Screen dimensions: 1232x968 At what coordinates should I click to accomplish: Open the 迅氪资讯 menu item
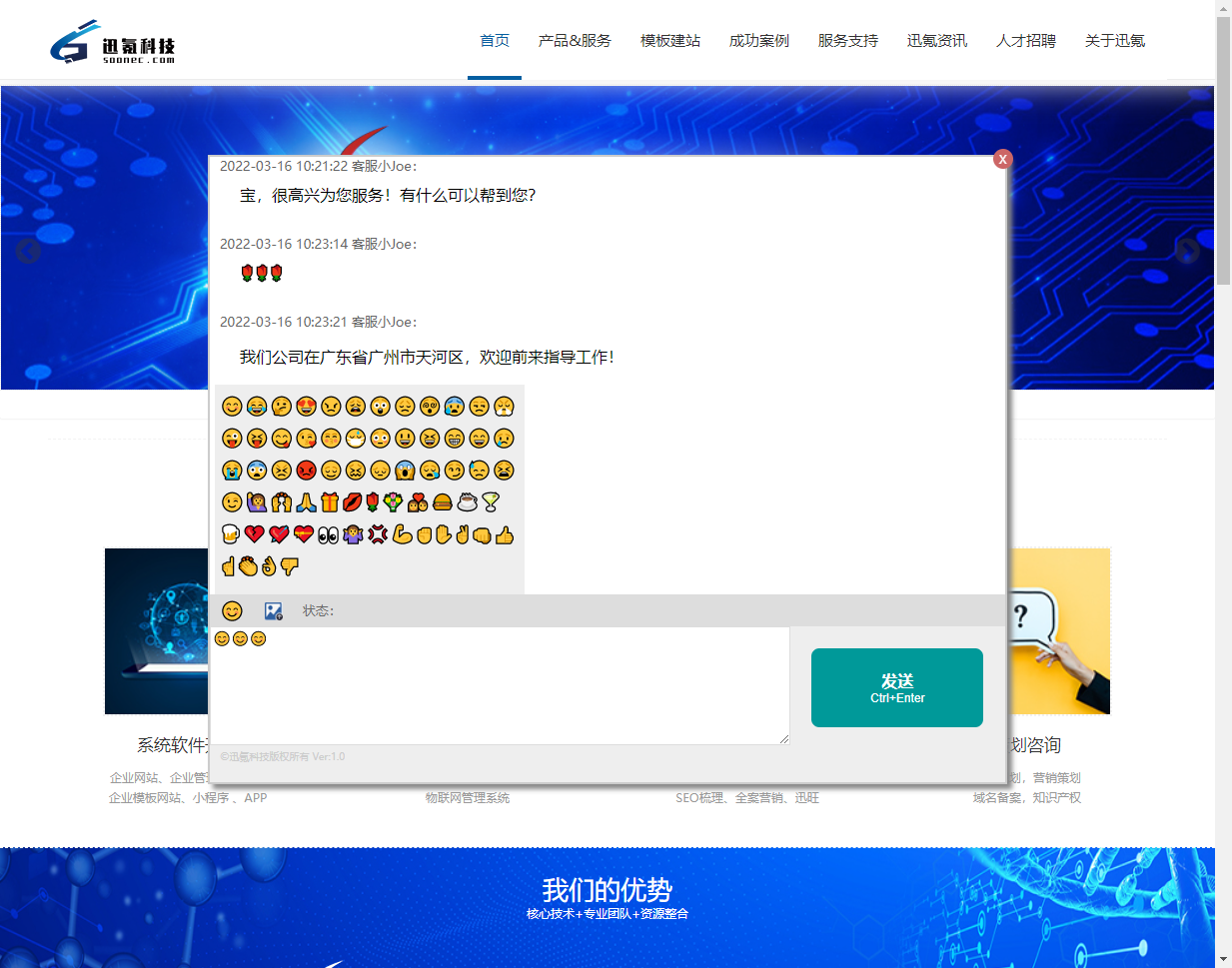(937, 40)
